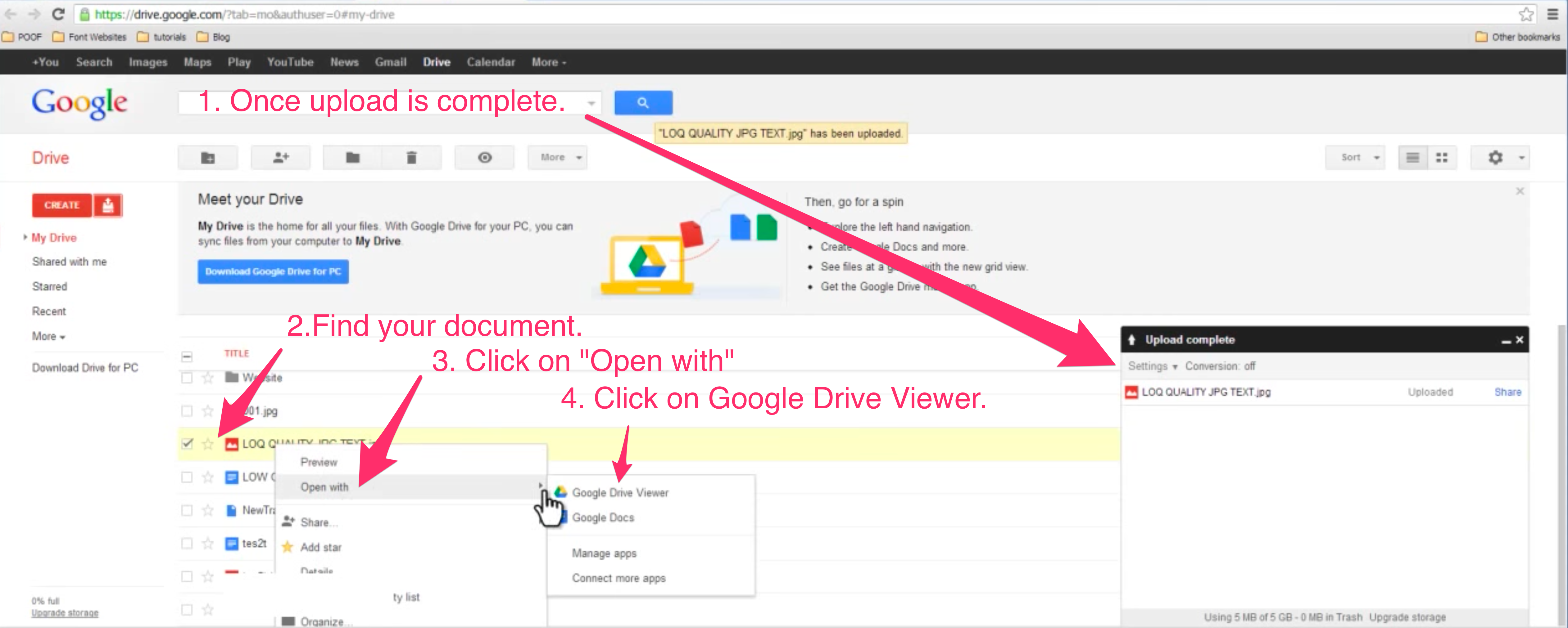Open the Sort dropdown
This screenshot has height=628, width=1568.
(x=1355, y=158)
